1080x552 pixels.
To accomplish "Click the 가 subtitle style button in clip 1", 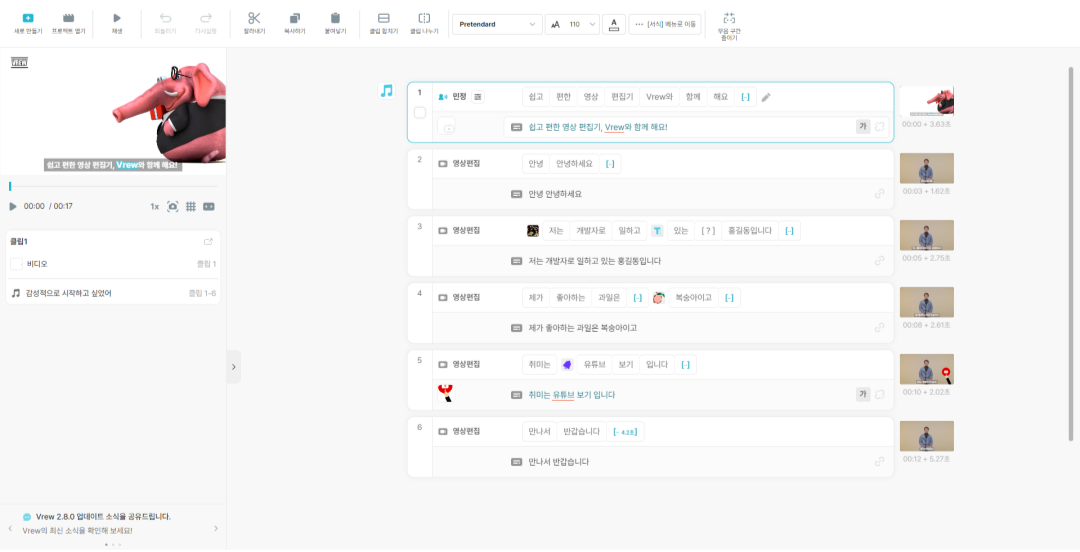I will 862,127.
